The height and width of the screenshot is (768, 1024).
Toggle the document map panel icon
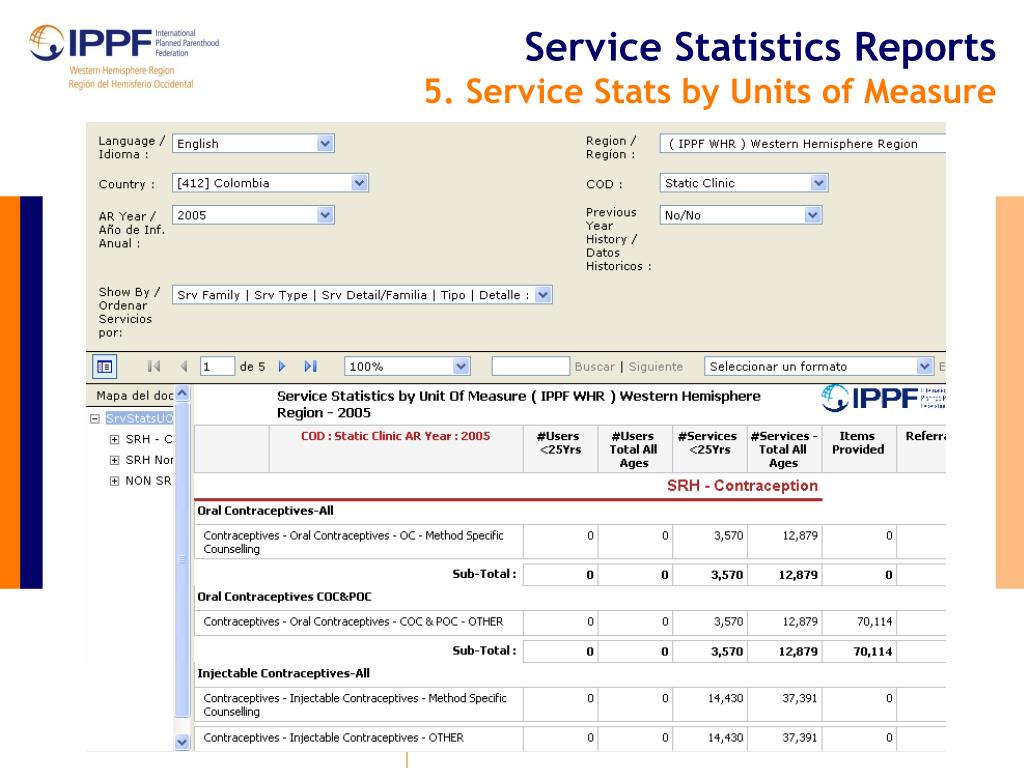pyautogui.click(x=104, y=366)
